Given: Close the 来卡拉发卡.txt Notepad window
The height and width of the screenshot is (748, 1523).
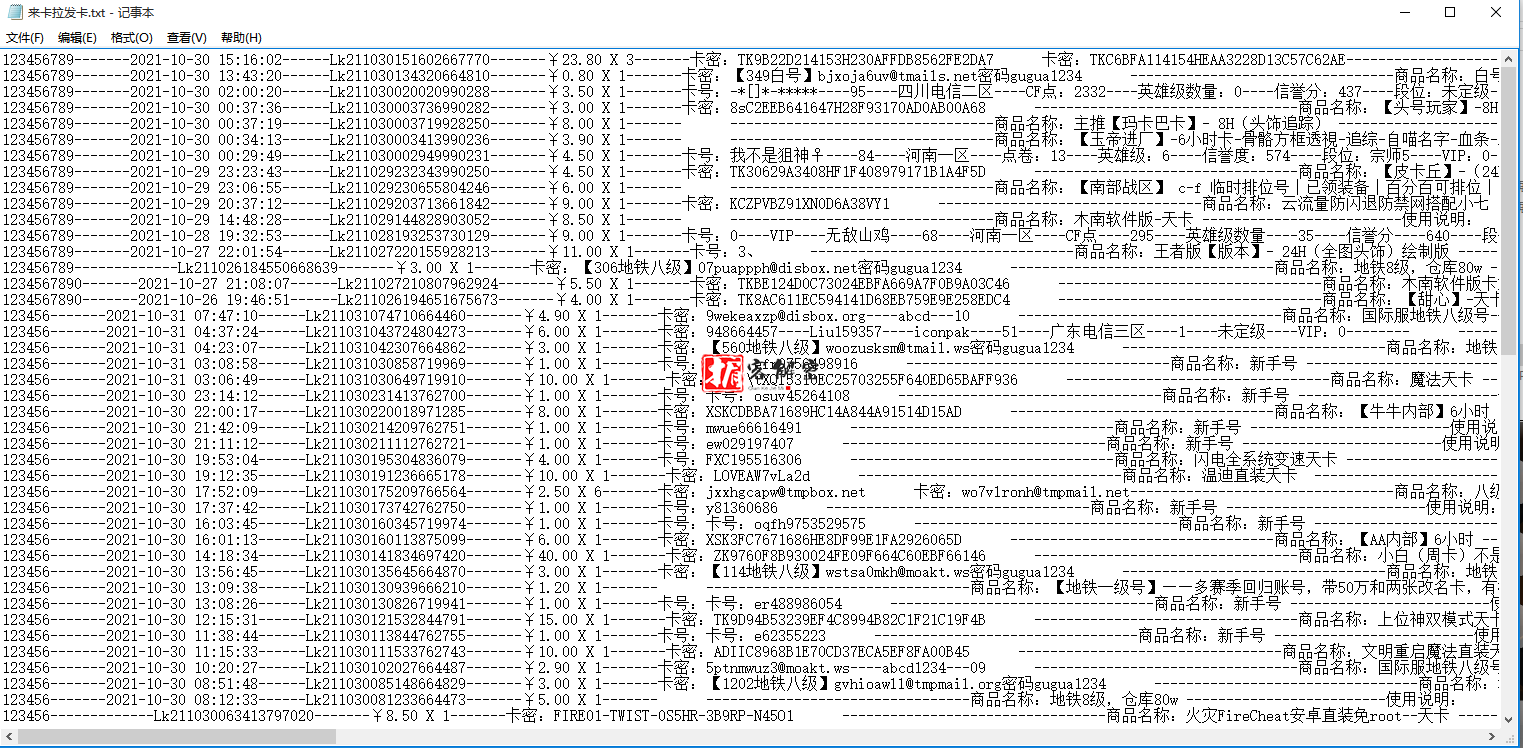Looking at the screenshot, I should [x=1497, y=13].
